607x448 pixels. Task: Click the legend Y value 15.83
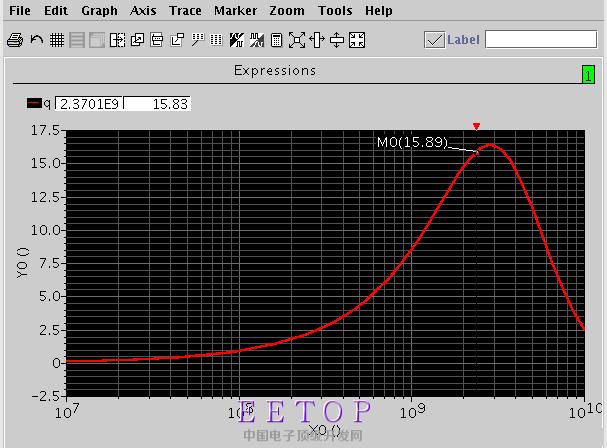pyautogui.click(x=157, y=104)
